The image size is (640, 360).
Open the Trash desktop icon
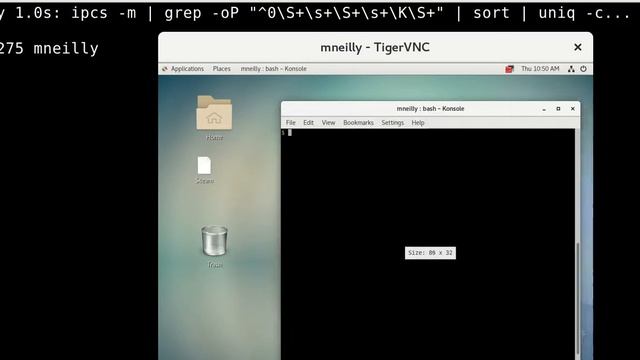(215, 246)
